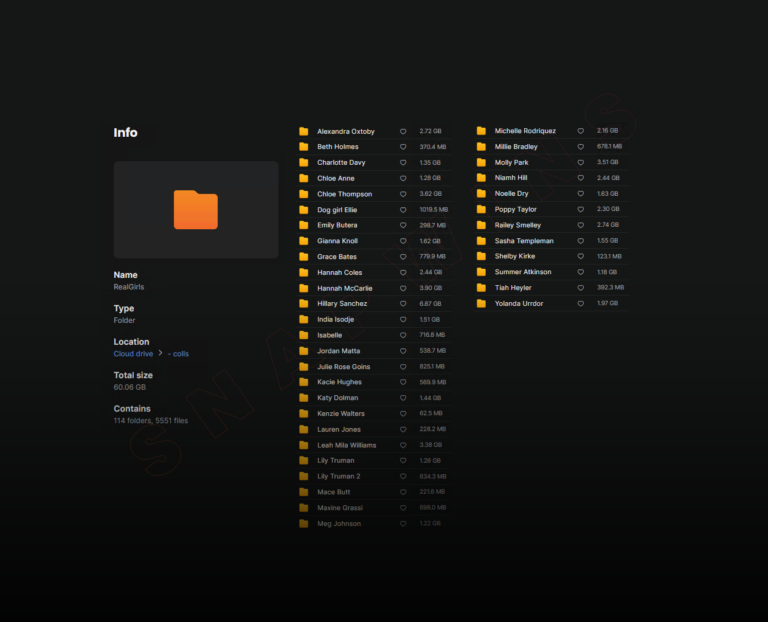Select the folder icon for Grace Bates
The width and height of the screenshot is (768, 622).
[x=304, y=257]
